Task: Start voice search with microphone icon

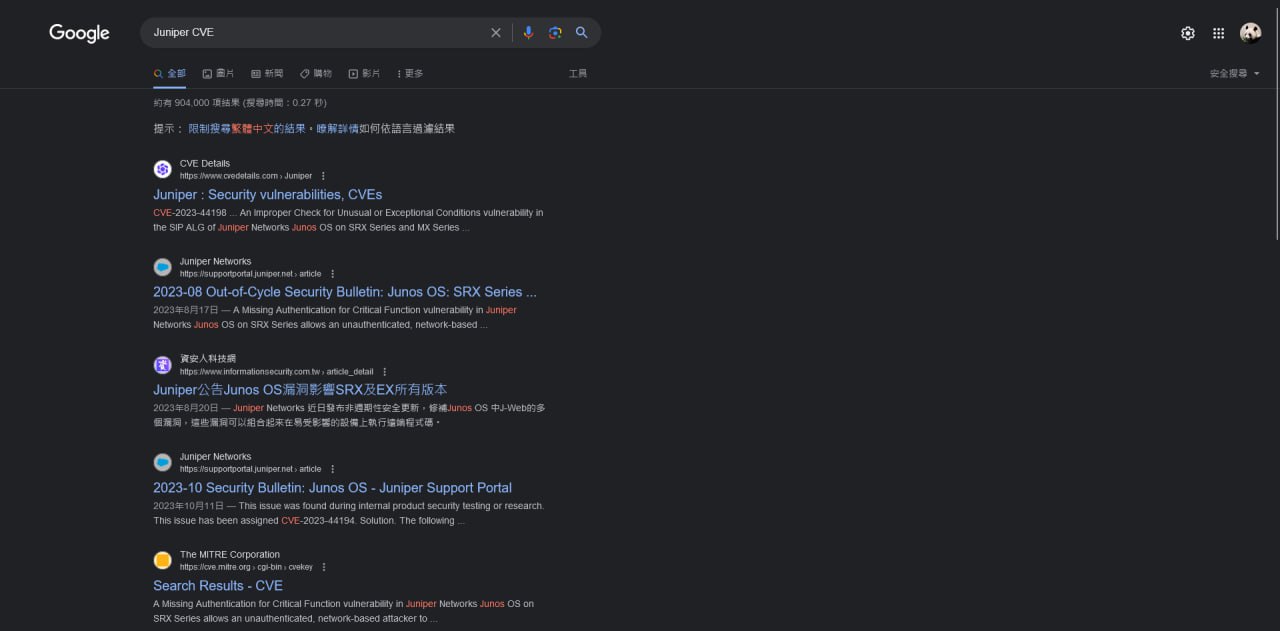Action: [x=528, y=33]
